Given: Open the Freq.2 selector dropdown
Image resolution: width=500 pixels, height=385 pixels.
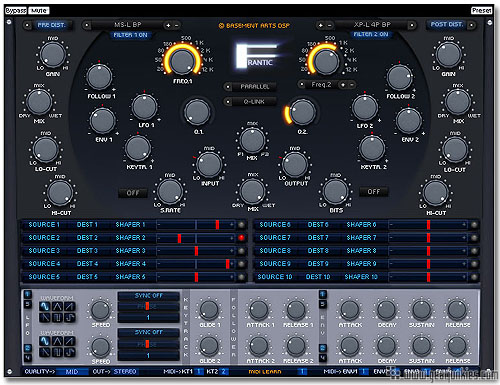Looking at the screenshot, I should click(321, 85).
